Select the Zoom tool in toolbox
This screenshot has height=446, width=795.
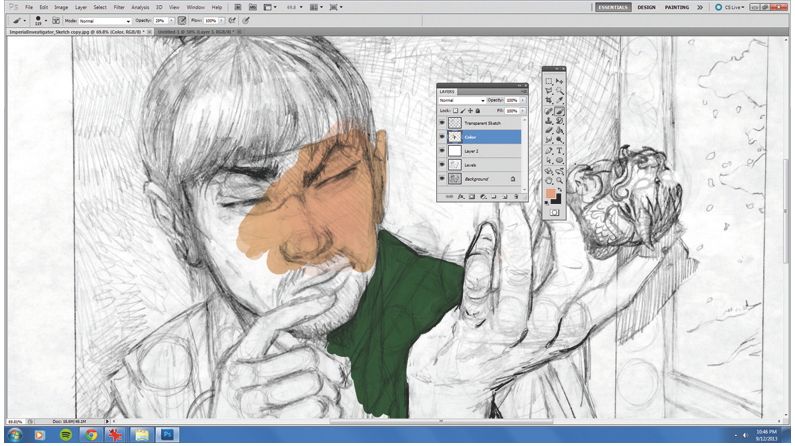coord(560,179)
